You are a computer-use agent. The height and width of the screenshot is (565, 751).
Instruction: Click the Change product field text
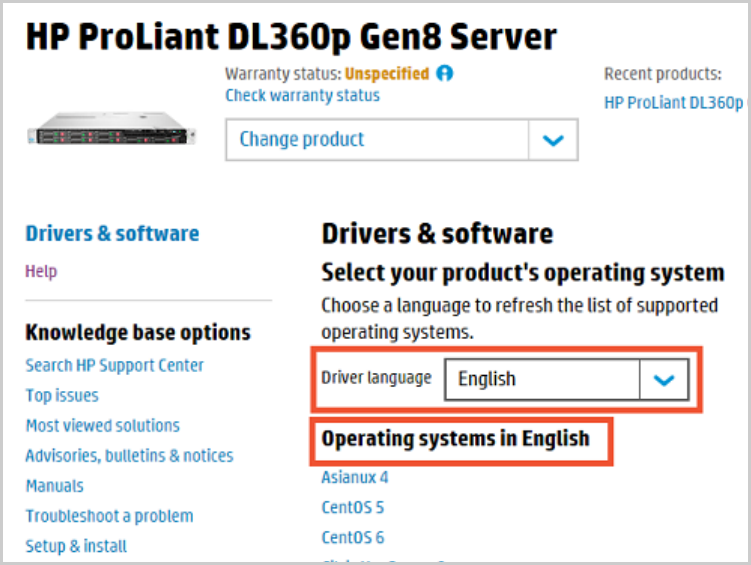302,140
